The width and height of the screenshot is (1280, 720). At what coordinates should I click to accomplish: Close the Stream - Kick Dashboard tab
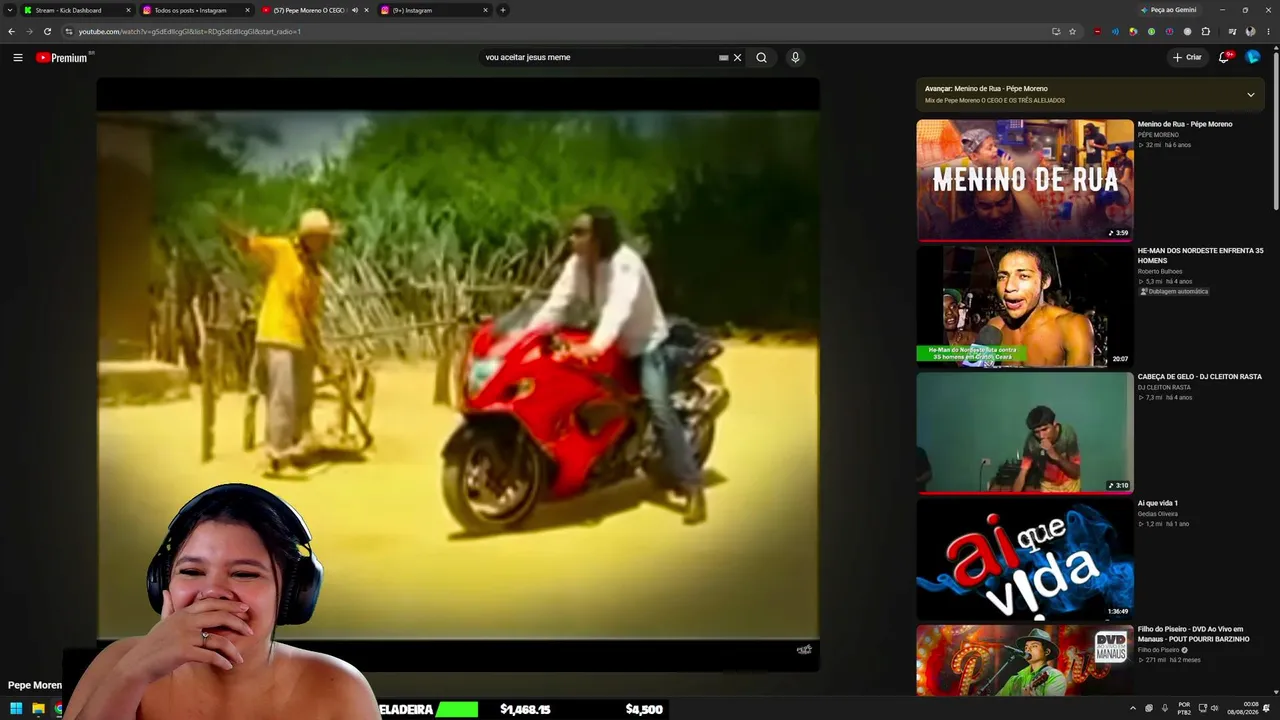click(128, 10)
